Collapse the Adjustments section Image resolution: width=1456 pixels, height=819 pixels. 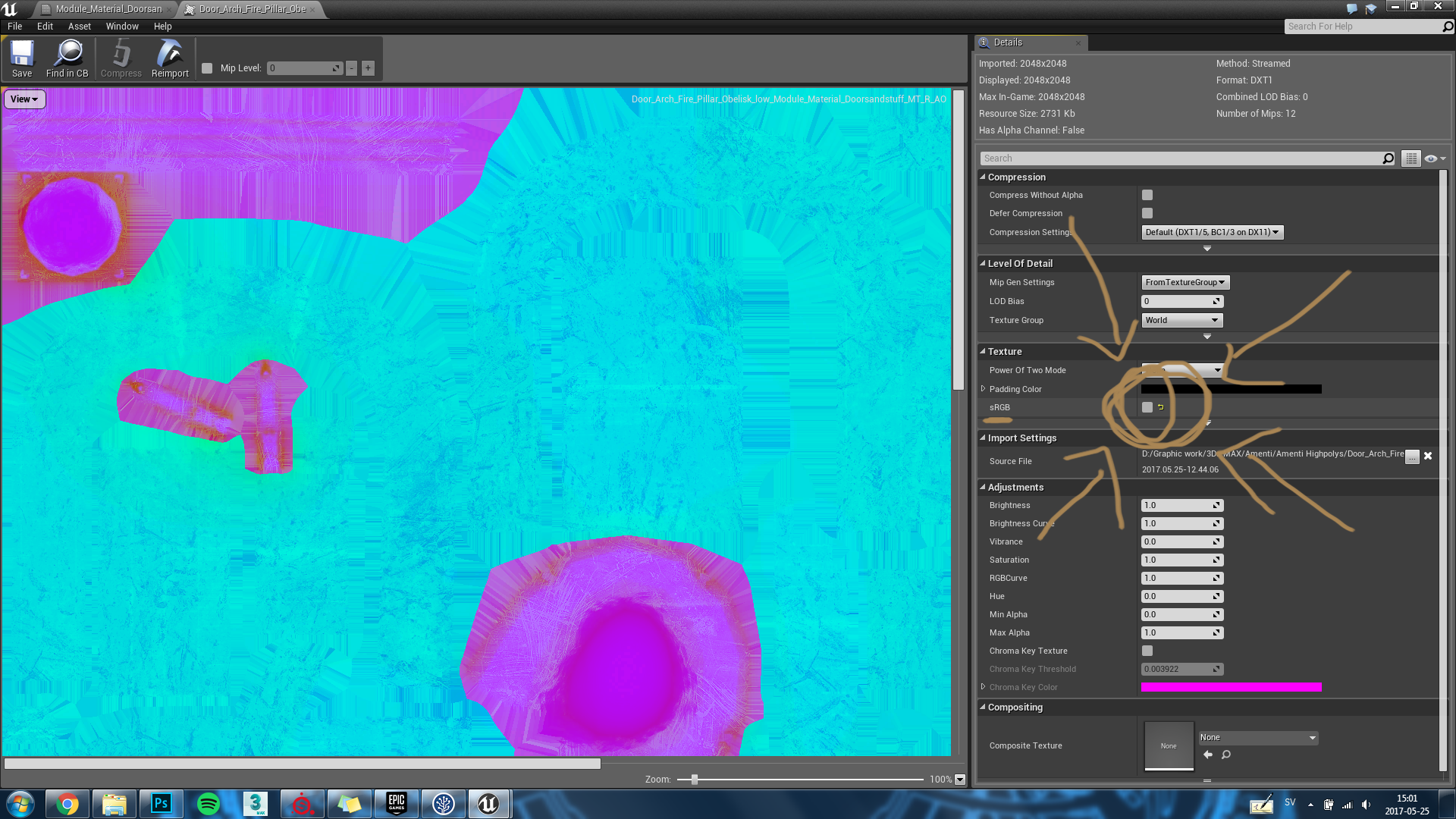(x=983, y=487)
